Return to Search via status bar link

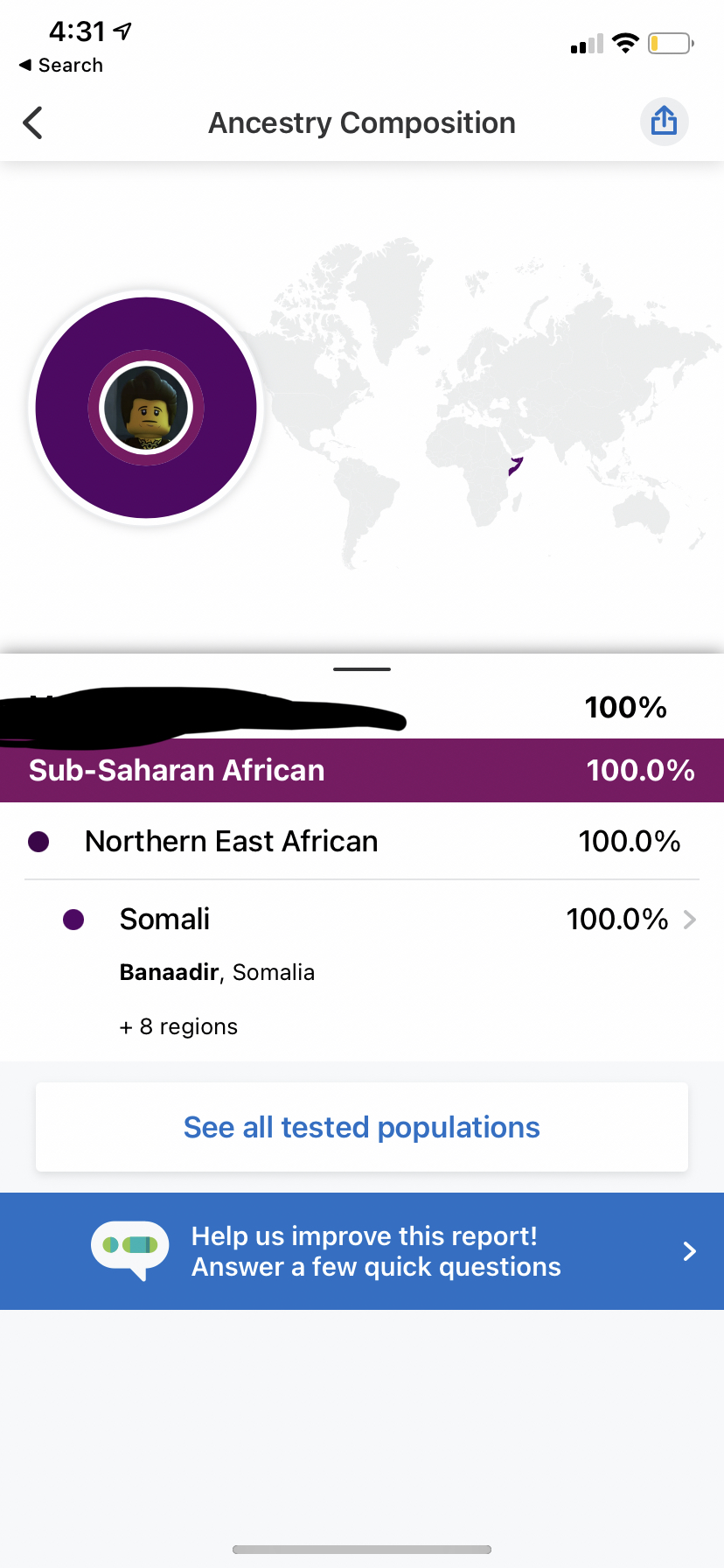pos(61,66)
